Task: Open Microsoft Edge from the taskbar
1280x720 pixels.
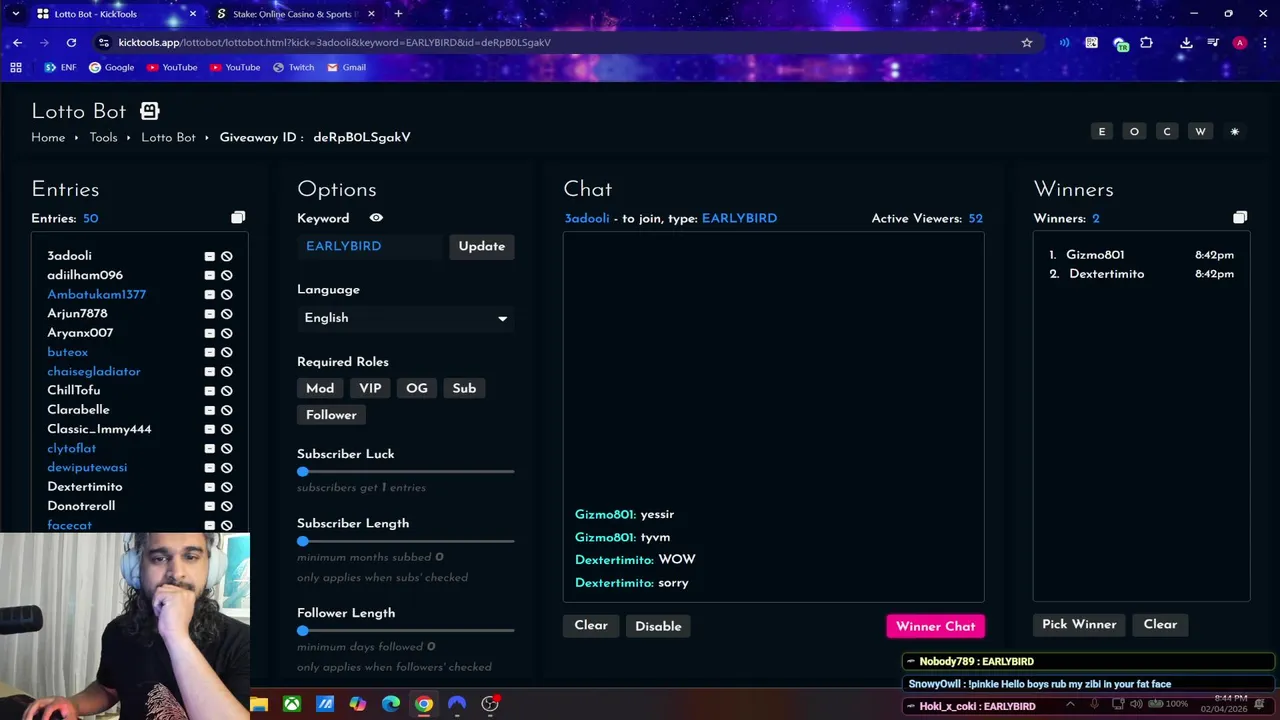Action: click(x=391, y=704)
